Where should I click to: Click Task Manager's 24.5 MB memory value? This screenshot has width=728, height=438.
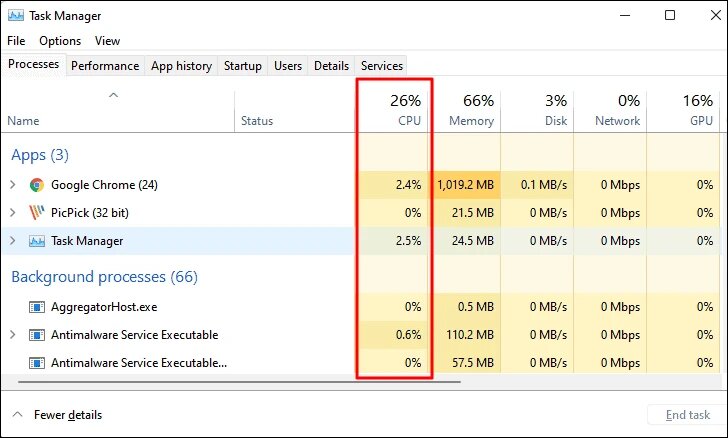pos(473,241)
